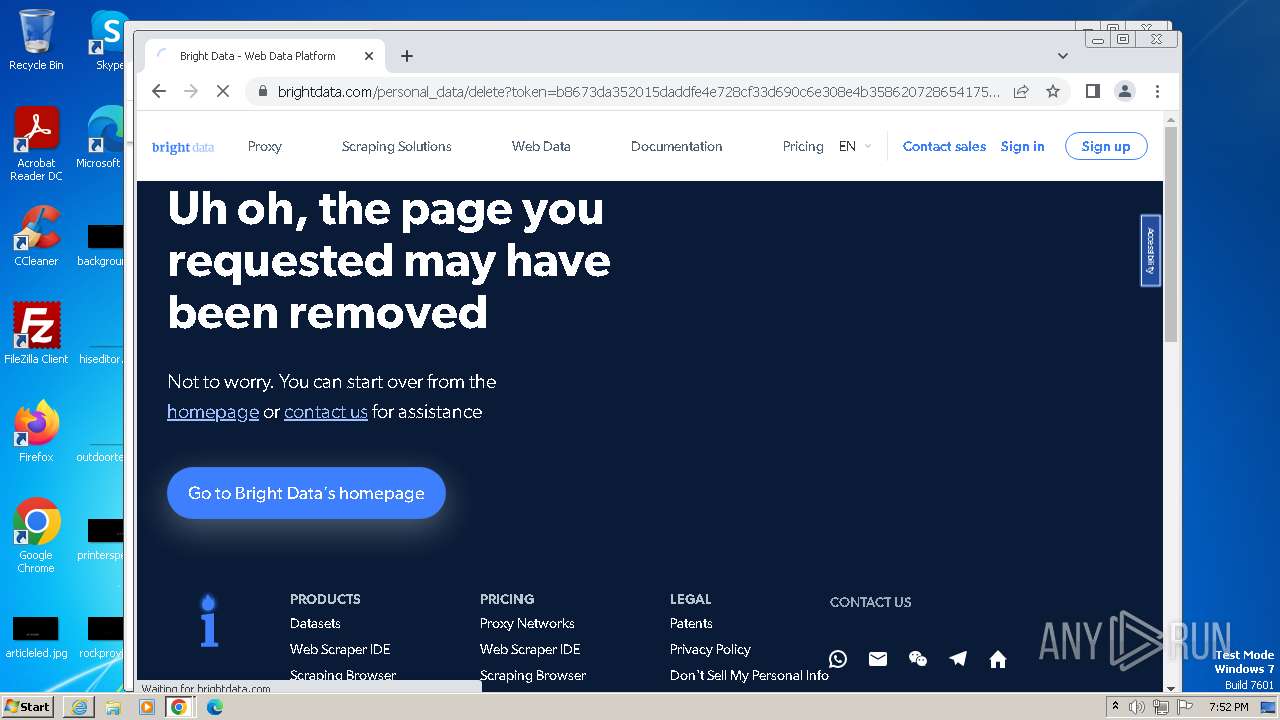Screen dimensions: 1280x720
Task: Open the Windows Start menu
Action: click(27, 706)
